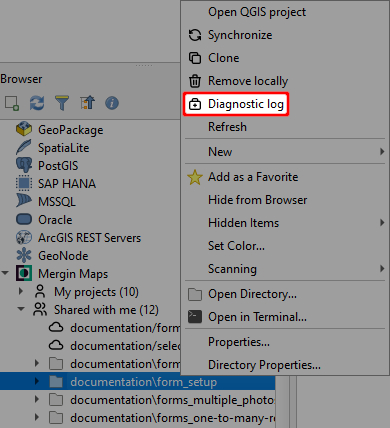Select the Mergin Maps label
The height and width of the screenshot is (428, 390).
click(x=73, y=274)
